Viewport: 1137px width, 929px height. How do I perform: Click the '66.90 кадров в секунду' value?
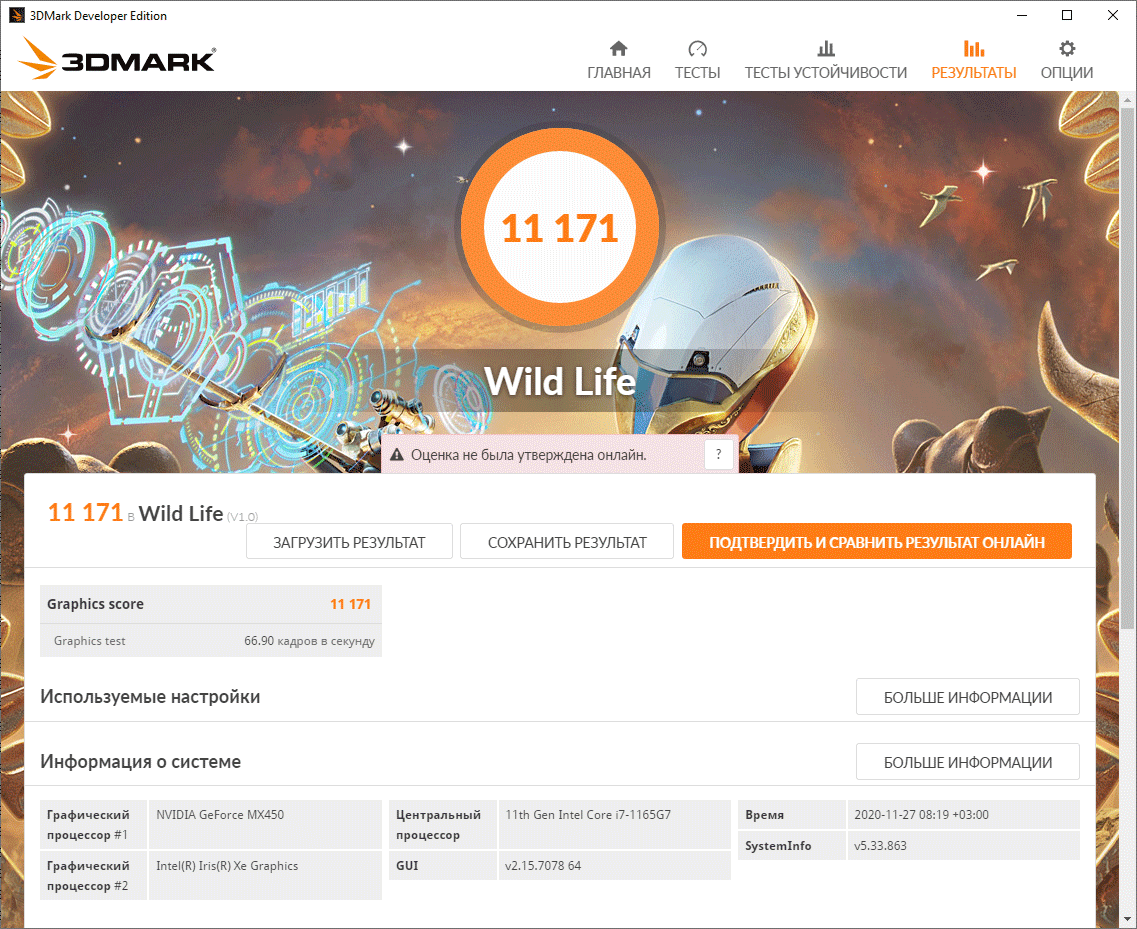[x=310, y=641]
